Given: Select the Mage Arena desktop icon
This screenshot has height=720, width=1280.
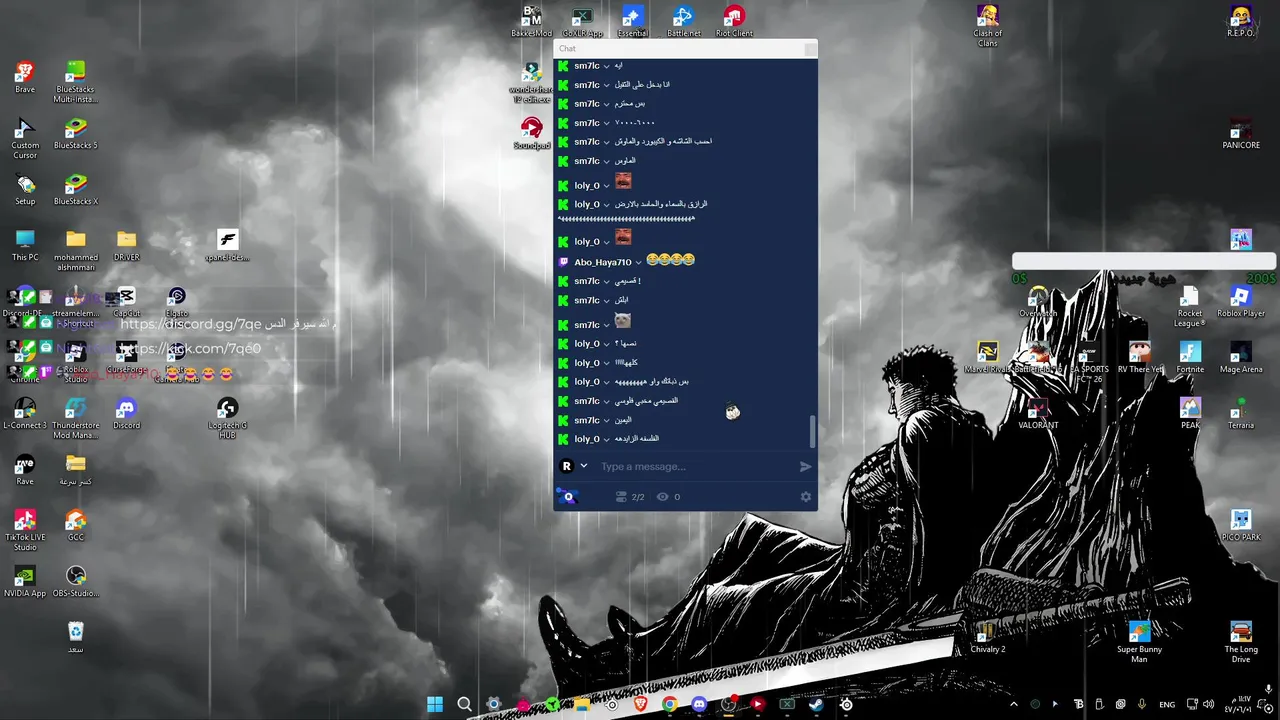Looking at the screenshot, I should pyautogui.click(x=1241, y=357).
